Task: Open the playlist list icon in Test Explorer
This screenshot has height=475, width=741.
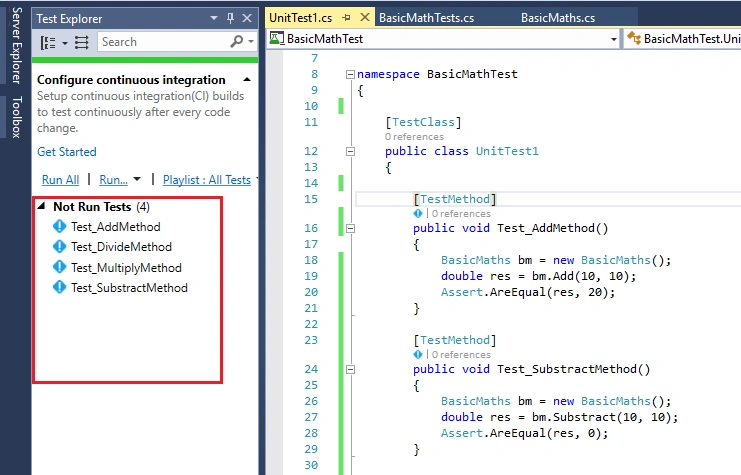Action: coord(82,43)
